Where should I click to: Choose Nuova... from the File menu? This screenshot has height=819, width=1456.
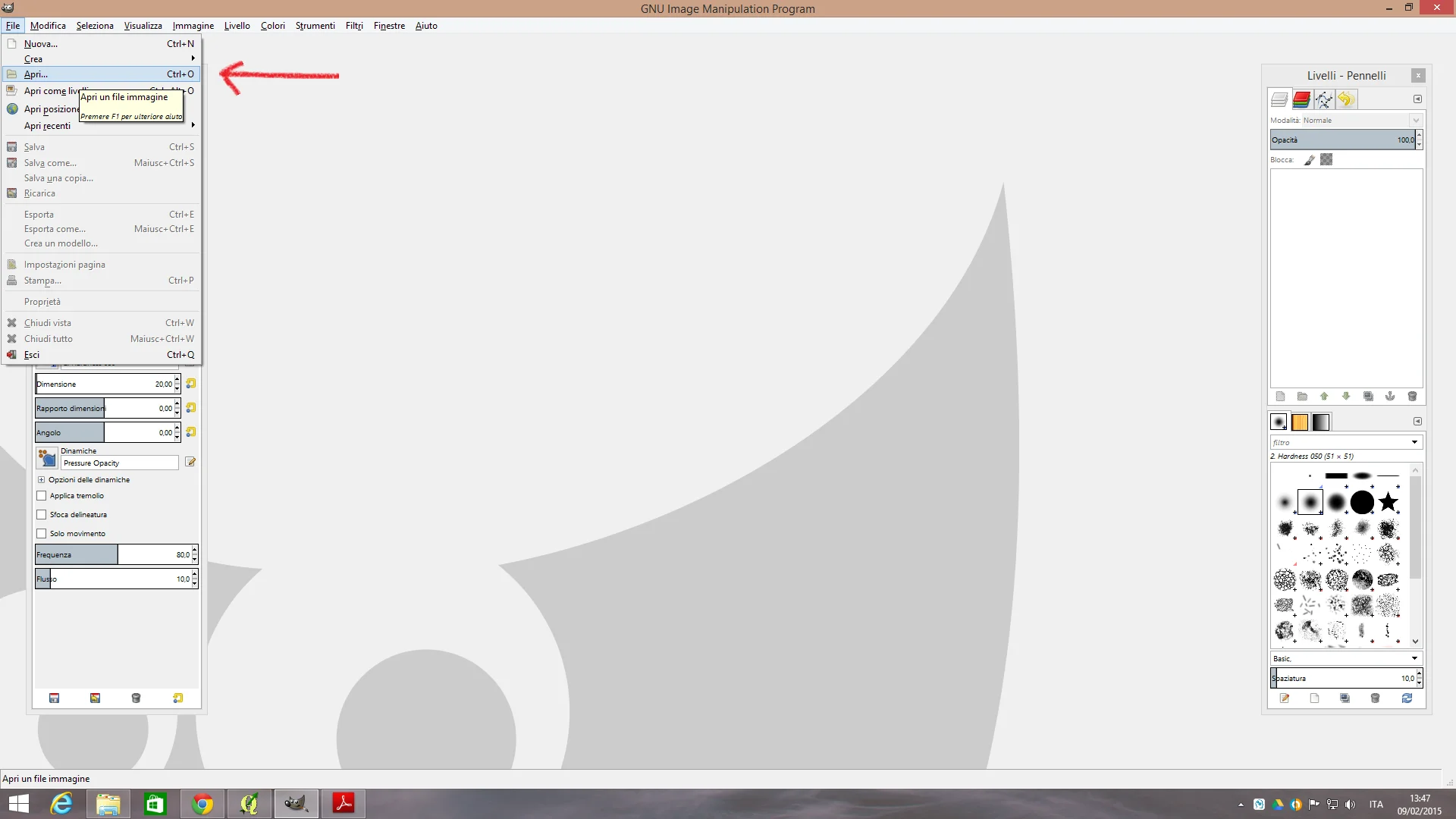pyautogui.click(x=102, y=44)
